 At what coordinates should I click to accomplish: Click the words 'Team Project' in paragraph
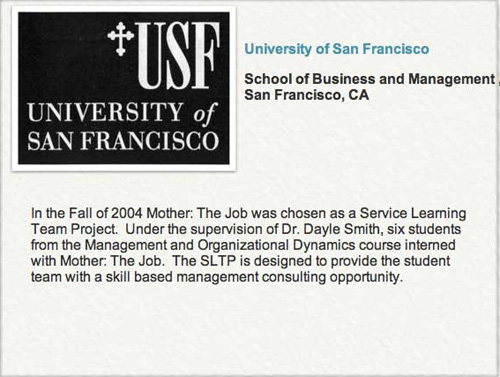[73, 229]
